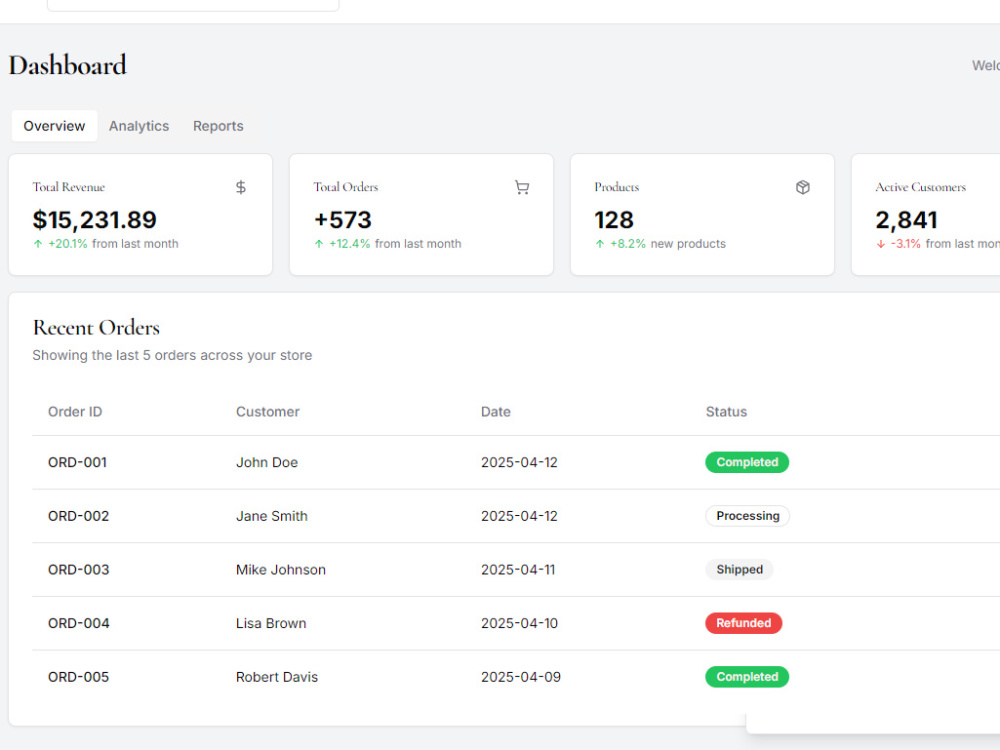Click the +8.2% new products text
The width and height of the screenshot is (1000, 750).
tap(668, 244)
